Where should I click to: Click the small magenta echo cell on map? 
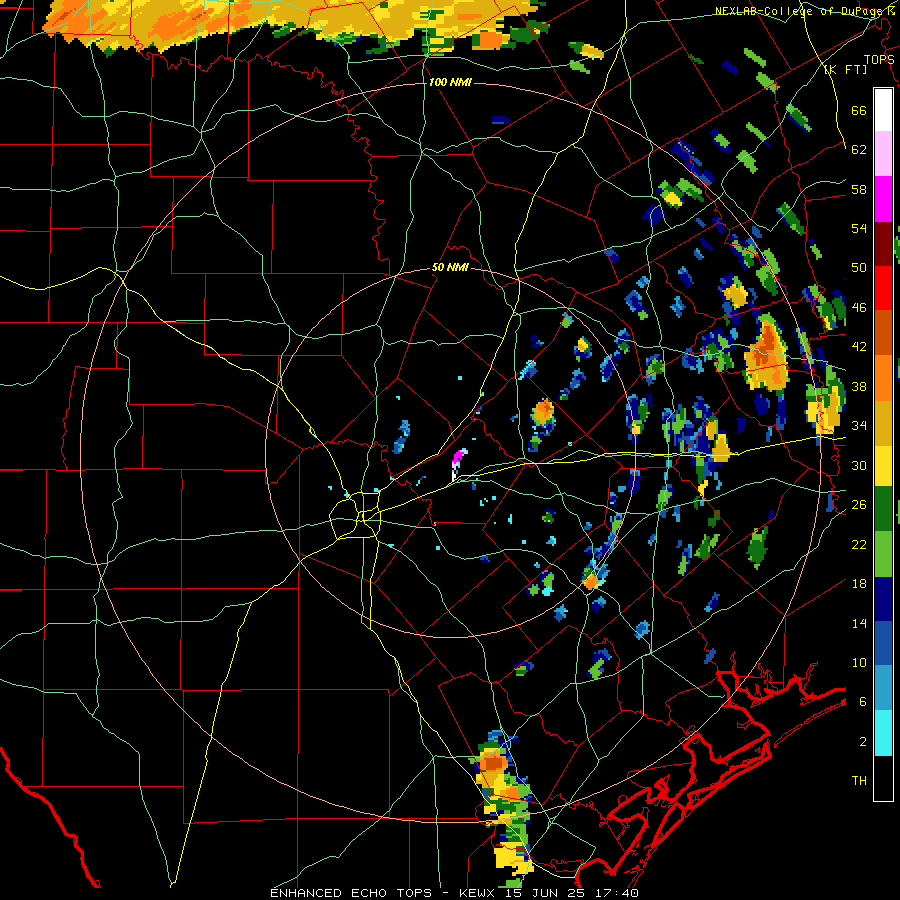[x=459, y=458]
